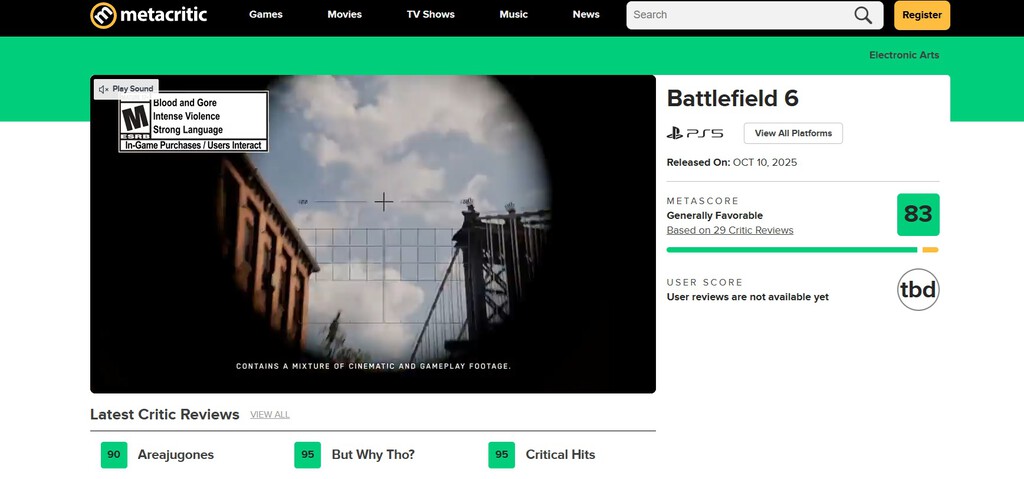Click the search magnifying glass icon
Image resolution: width=1024 pixels, height=479 pixels.
click(862, 15)
